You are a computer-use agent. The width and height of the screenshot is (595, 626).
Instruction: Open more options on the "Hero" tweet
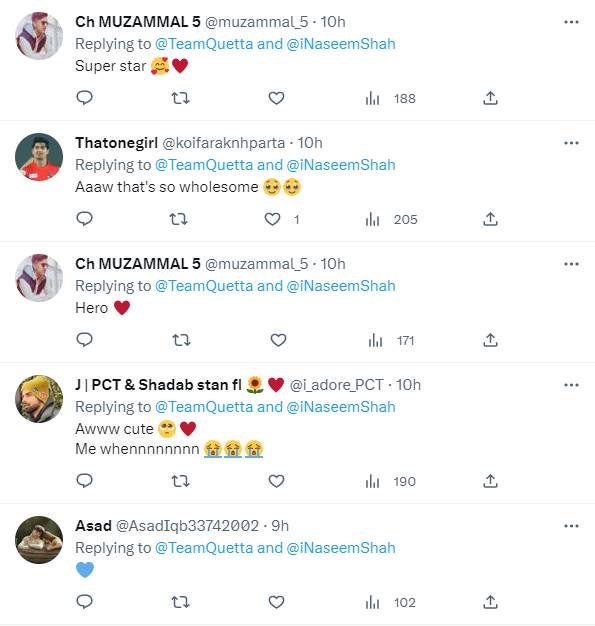click(571, 264)
